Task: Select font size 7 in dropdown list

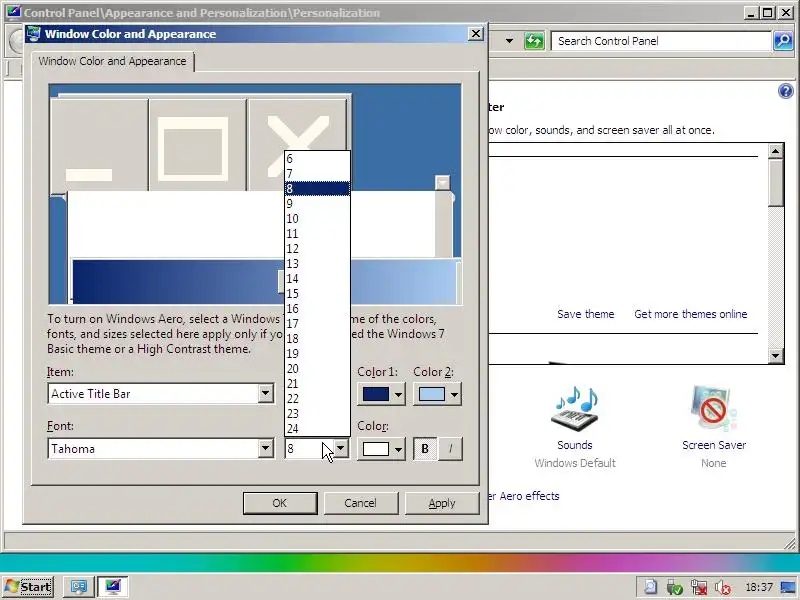Action: tap(317, 173)
